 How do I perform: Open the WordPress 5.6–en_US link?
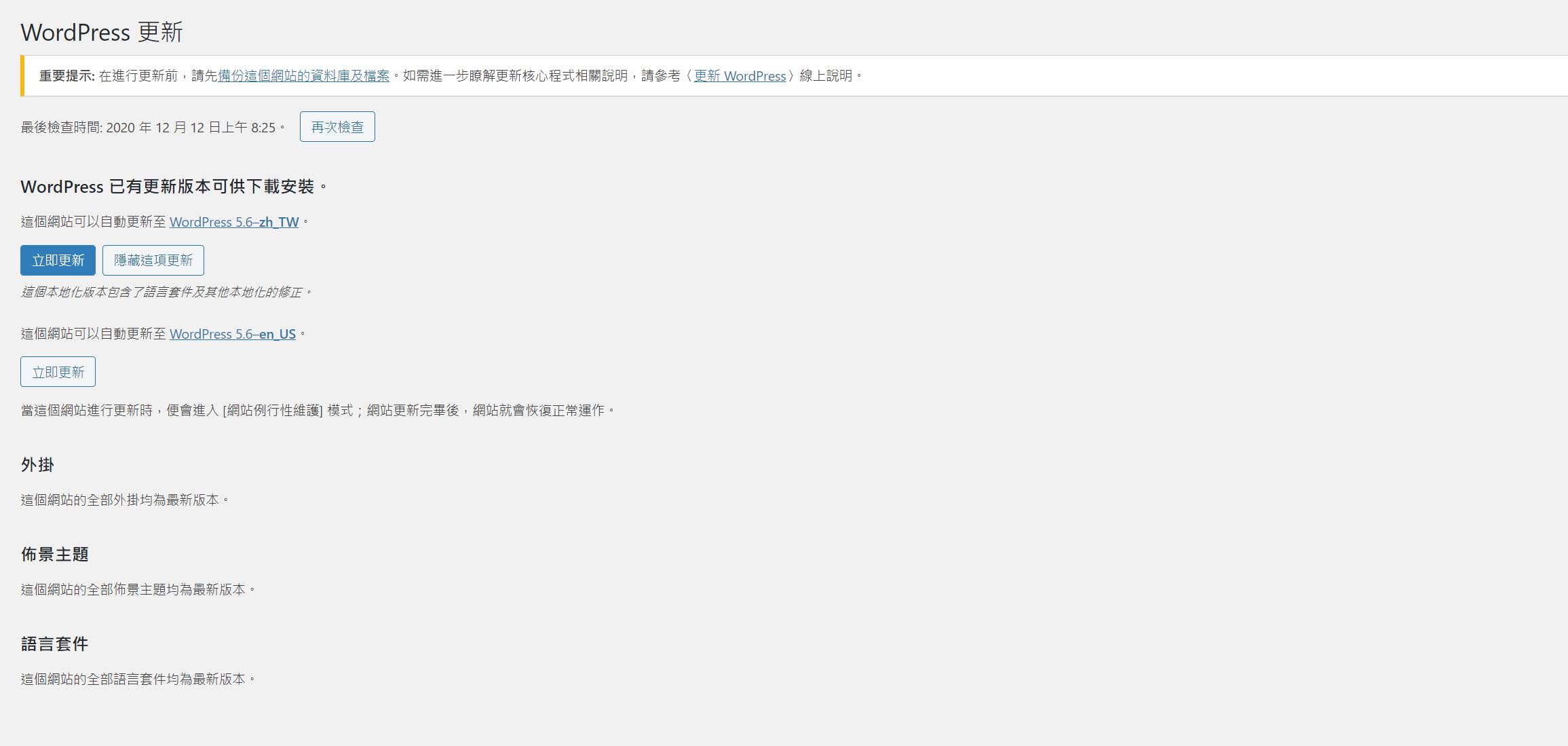(x=233, y=334)
